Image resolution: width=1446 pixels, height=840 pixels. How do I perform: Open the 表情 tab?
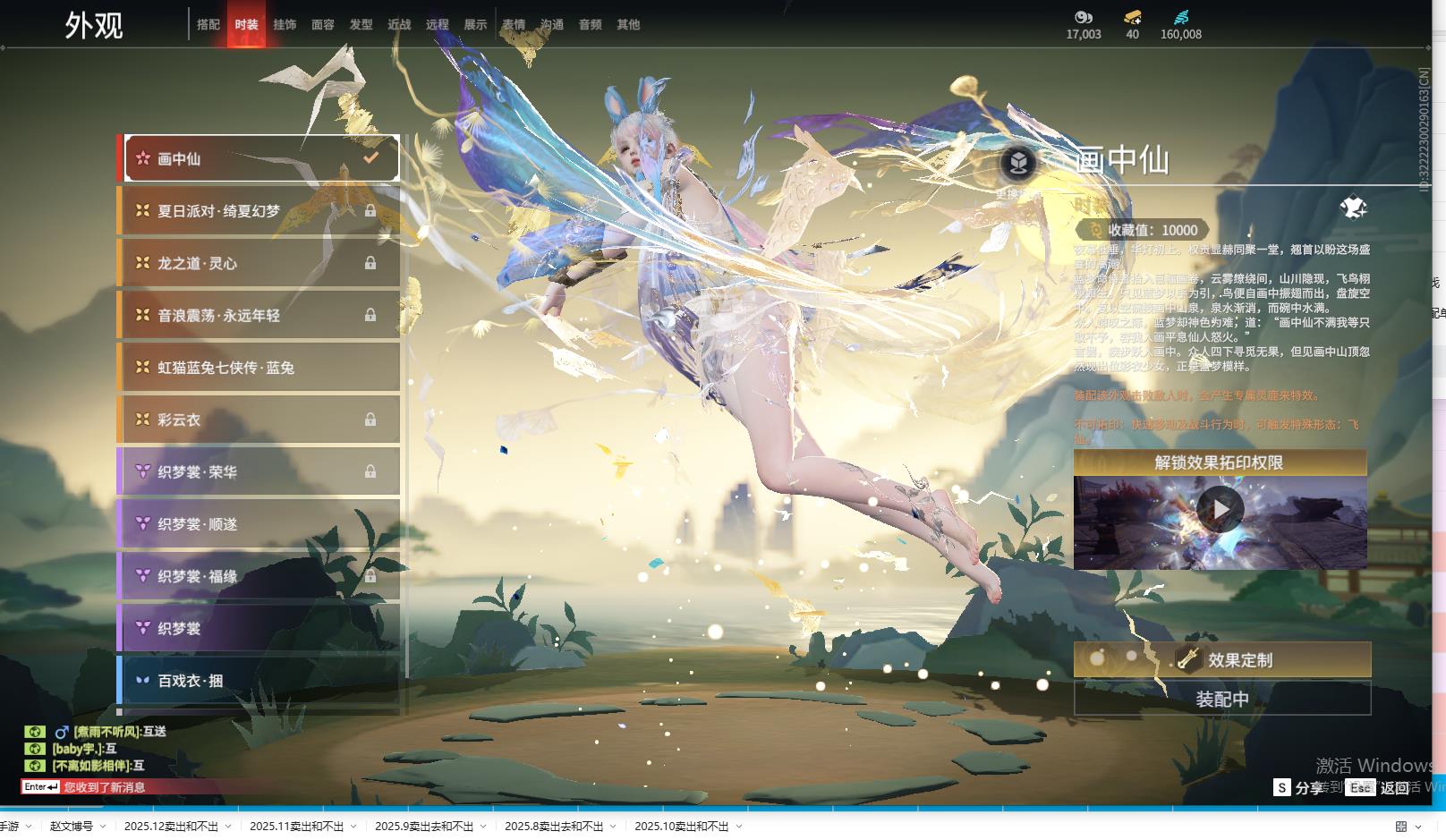[514, 25]
